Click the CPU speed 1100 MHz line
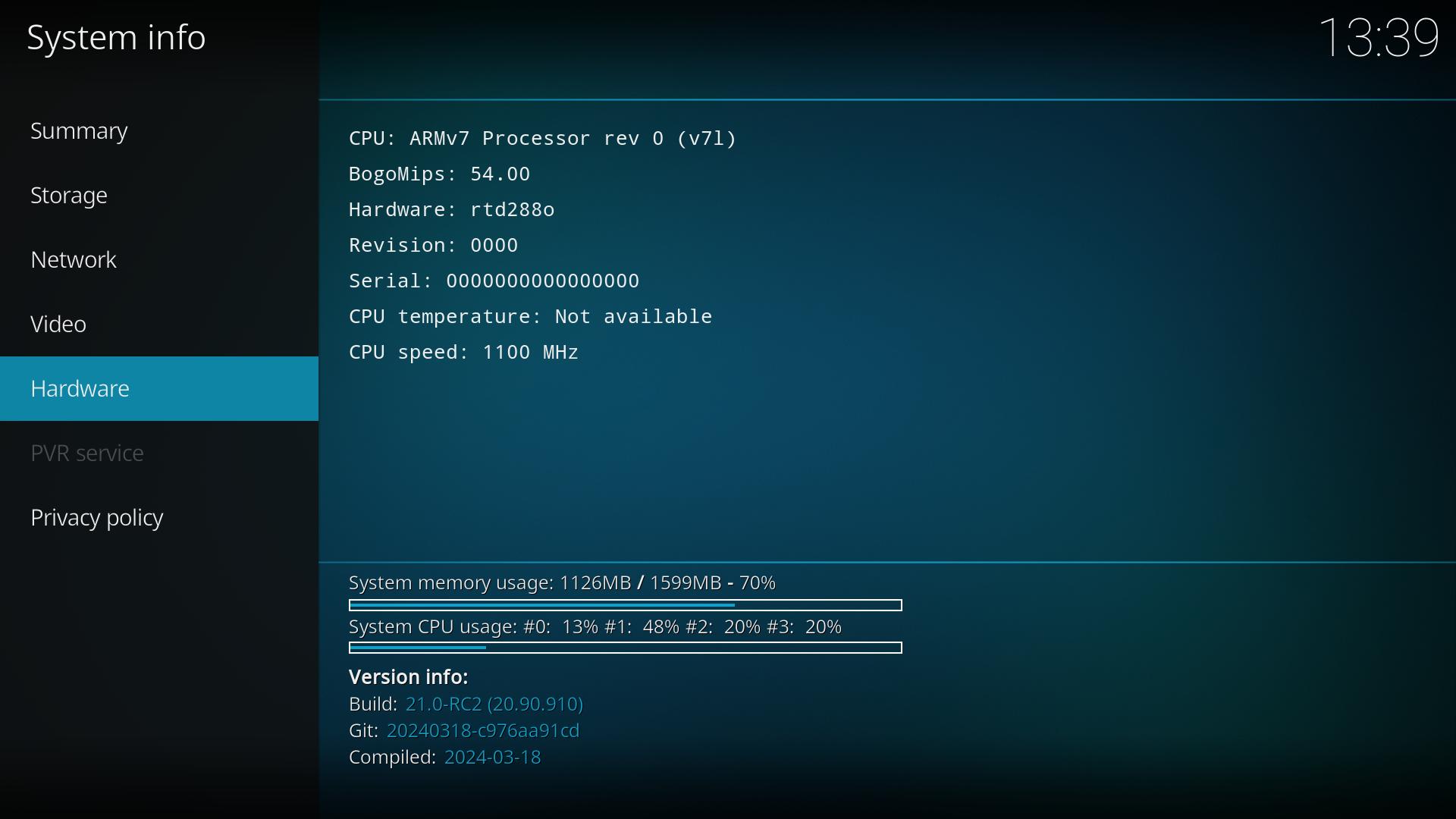 [x=463, y=353]
